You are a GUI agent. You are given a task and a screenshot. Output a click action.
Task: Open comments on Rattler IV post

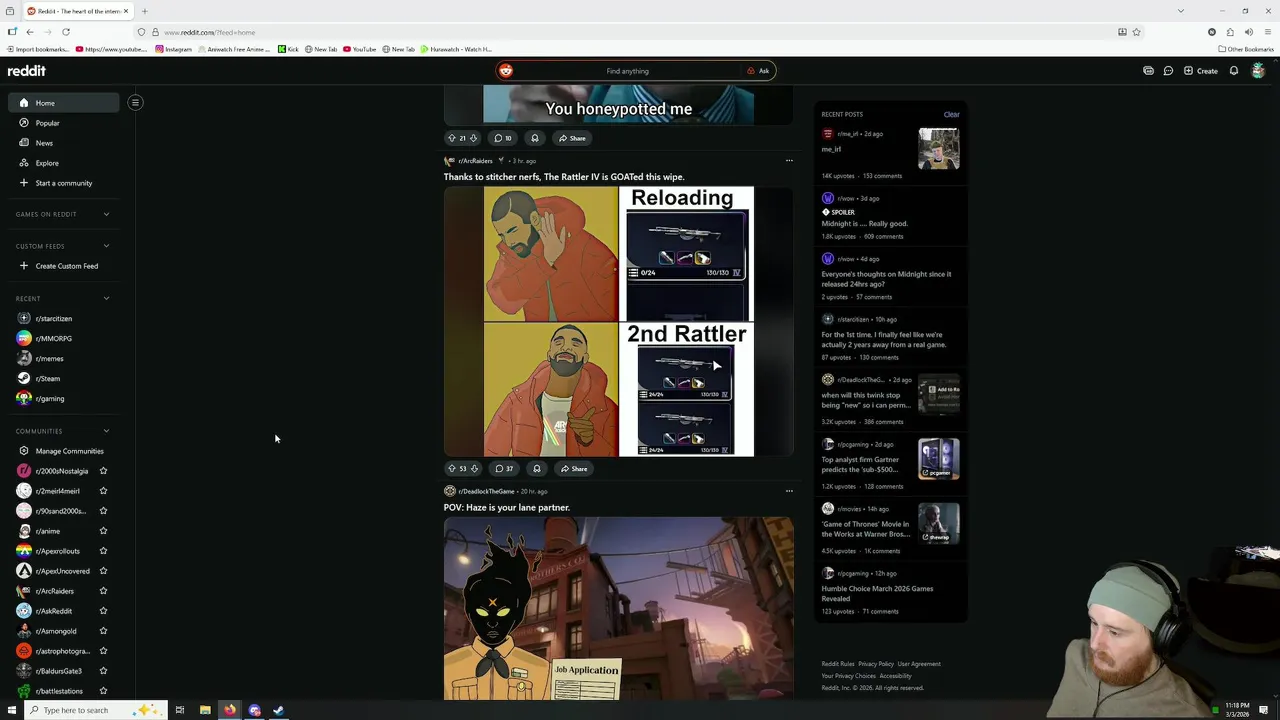coord(504,468)
